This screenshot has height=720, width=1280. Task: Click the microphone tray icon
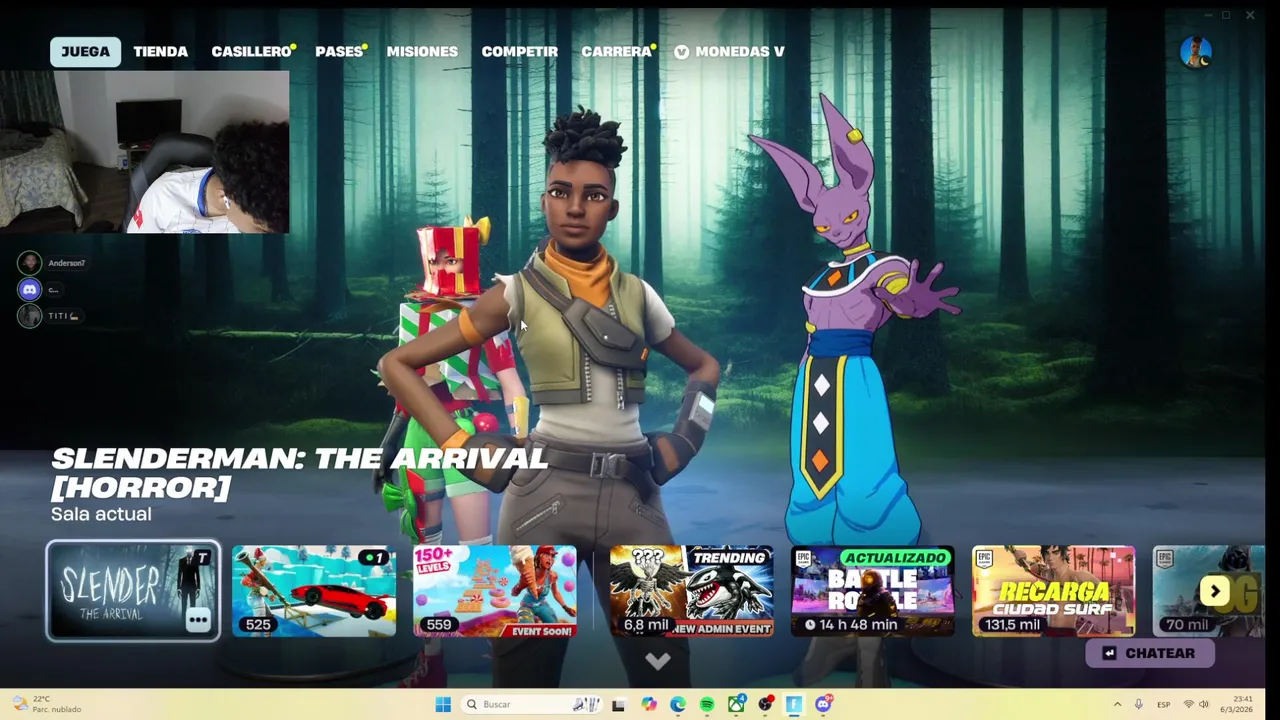1138,704
